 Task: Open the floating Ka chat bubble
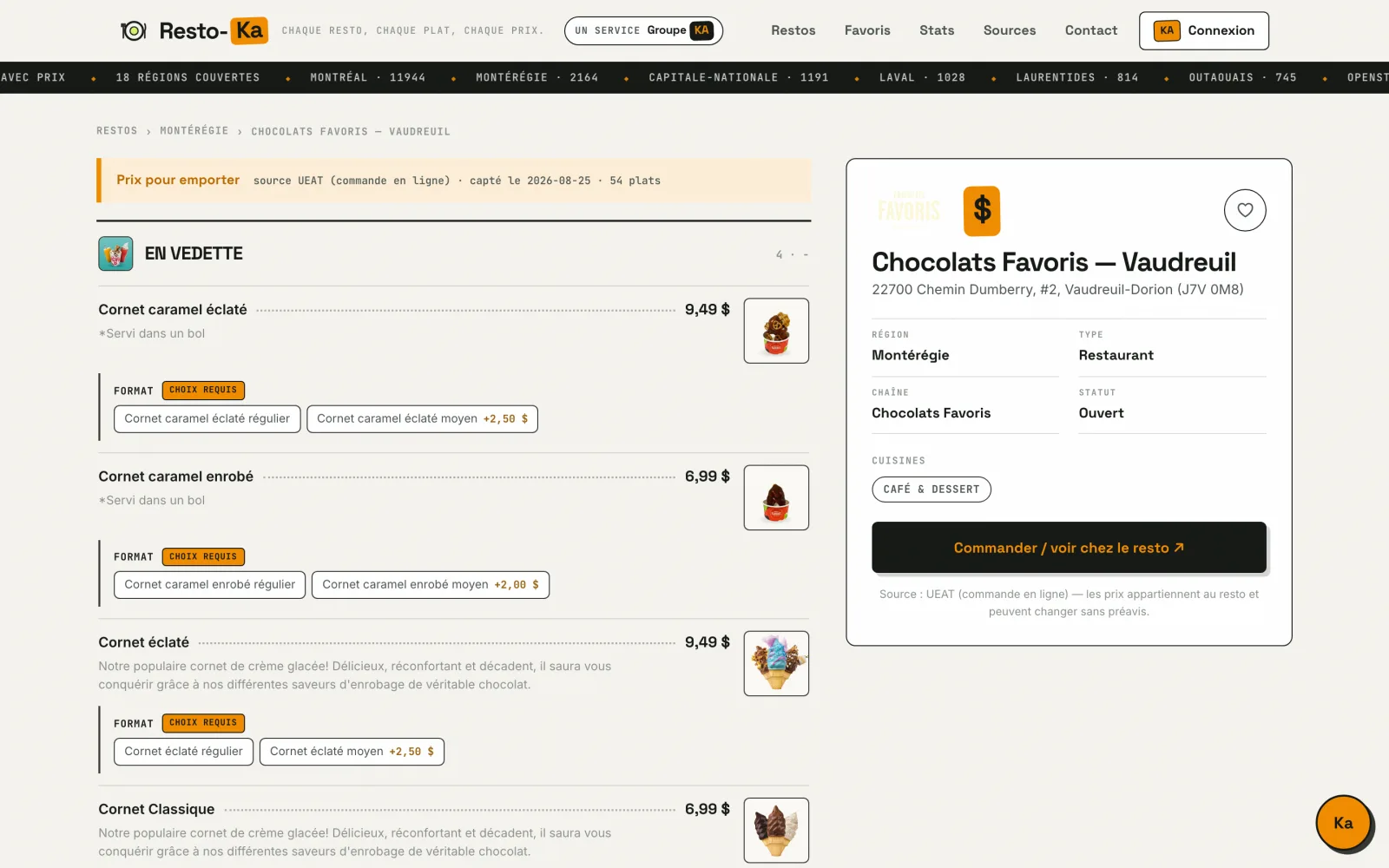[x=1343, y=823]
